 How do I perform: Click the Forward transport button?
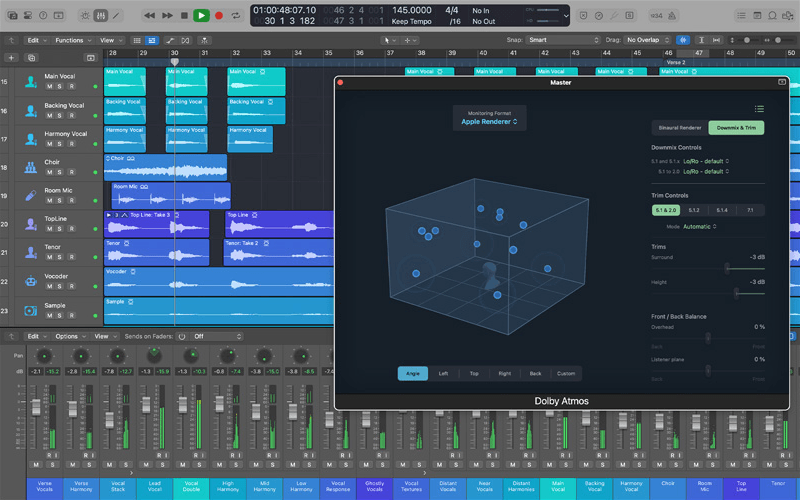[167, 15]
